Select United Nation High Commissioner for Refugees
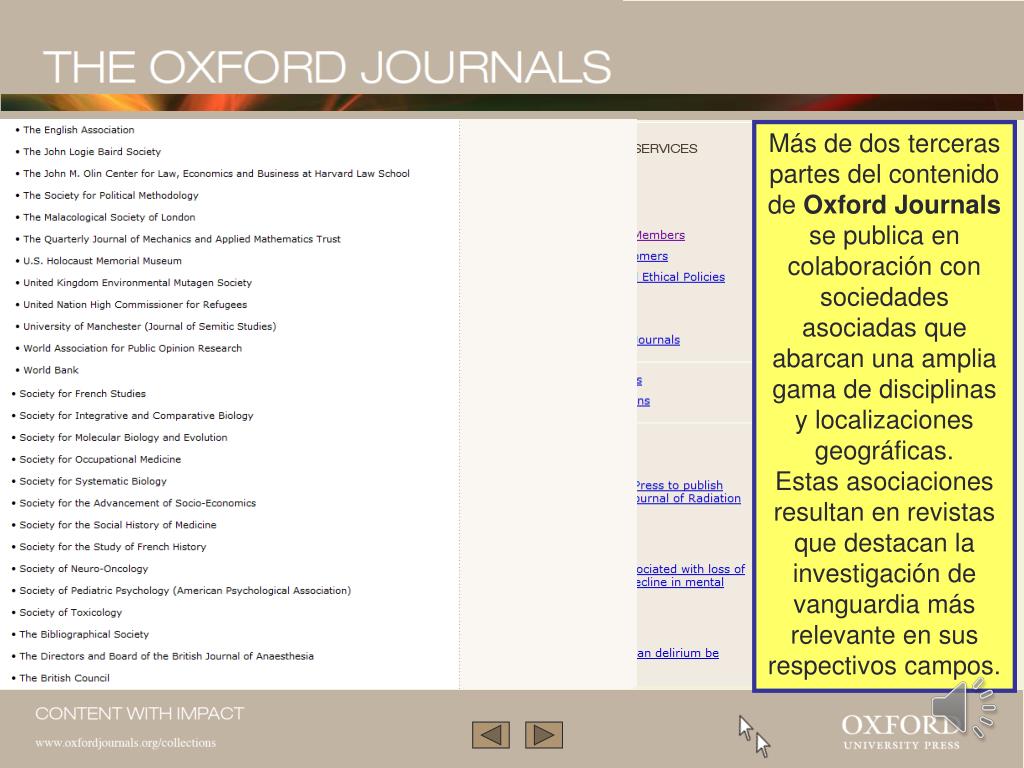Screen dimensions: 1024x768 click(135, 304)
